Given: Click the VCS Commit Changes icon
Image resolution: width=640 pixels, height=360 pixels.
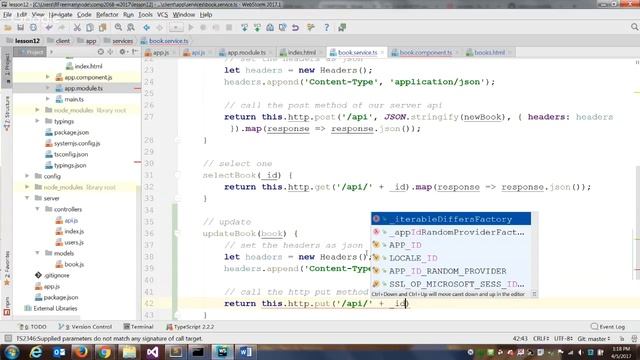Looking at the screenshot, I should pos(257,27).
